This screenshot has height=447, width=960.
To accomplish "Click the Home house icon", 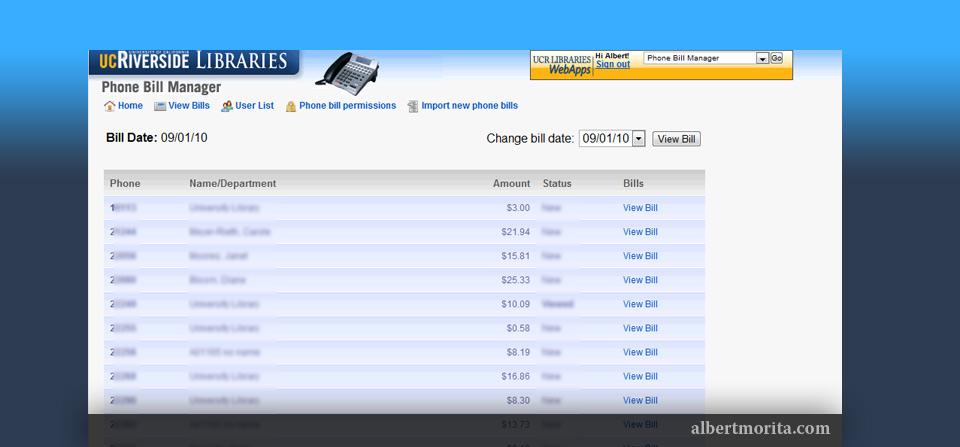I will [x=109, y=106].
